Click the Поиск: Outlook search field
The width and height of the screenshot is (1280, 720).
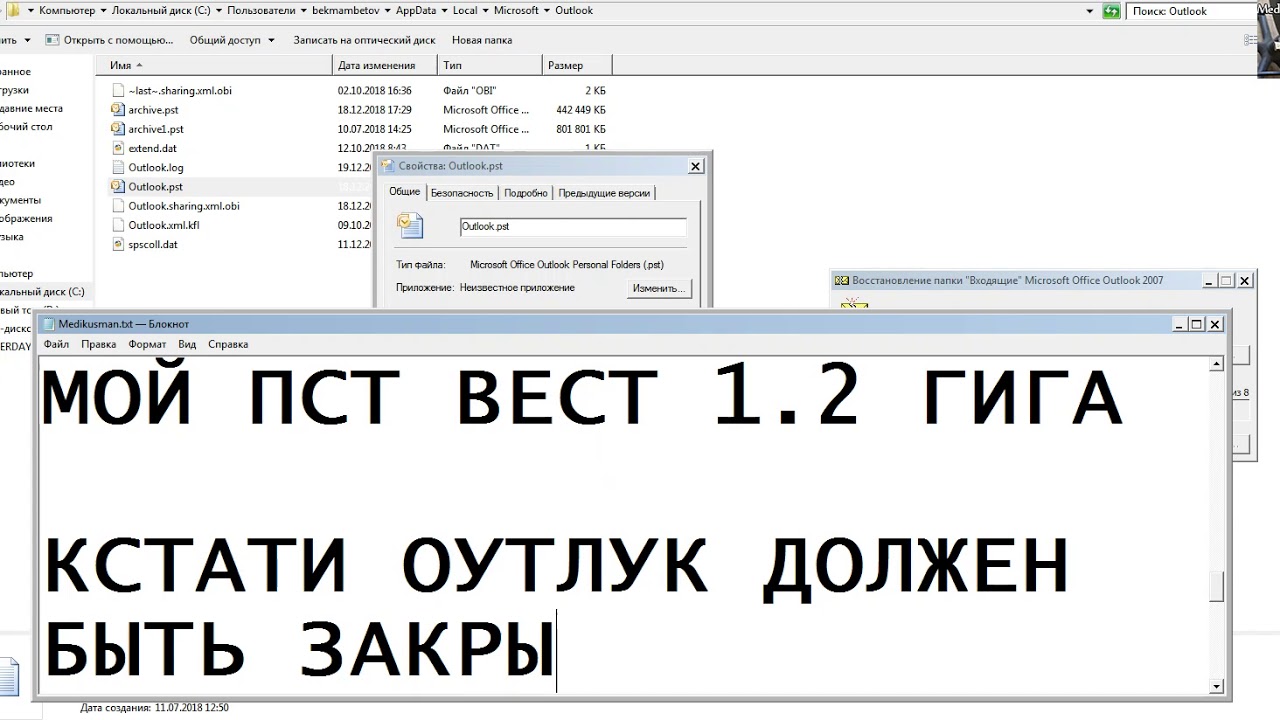(x=1191, y=11)
